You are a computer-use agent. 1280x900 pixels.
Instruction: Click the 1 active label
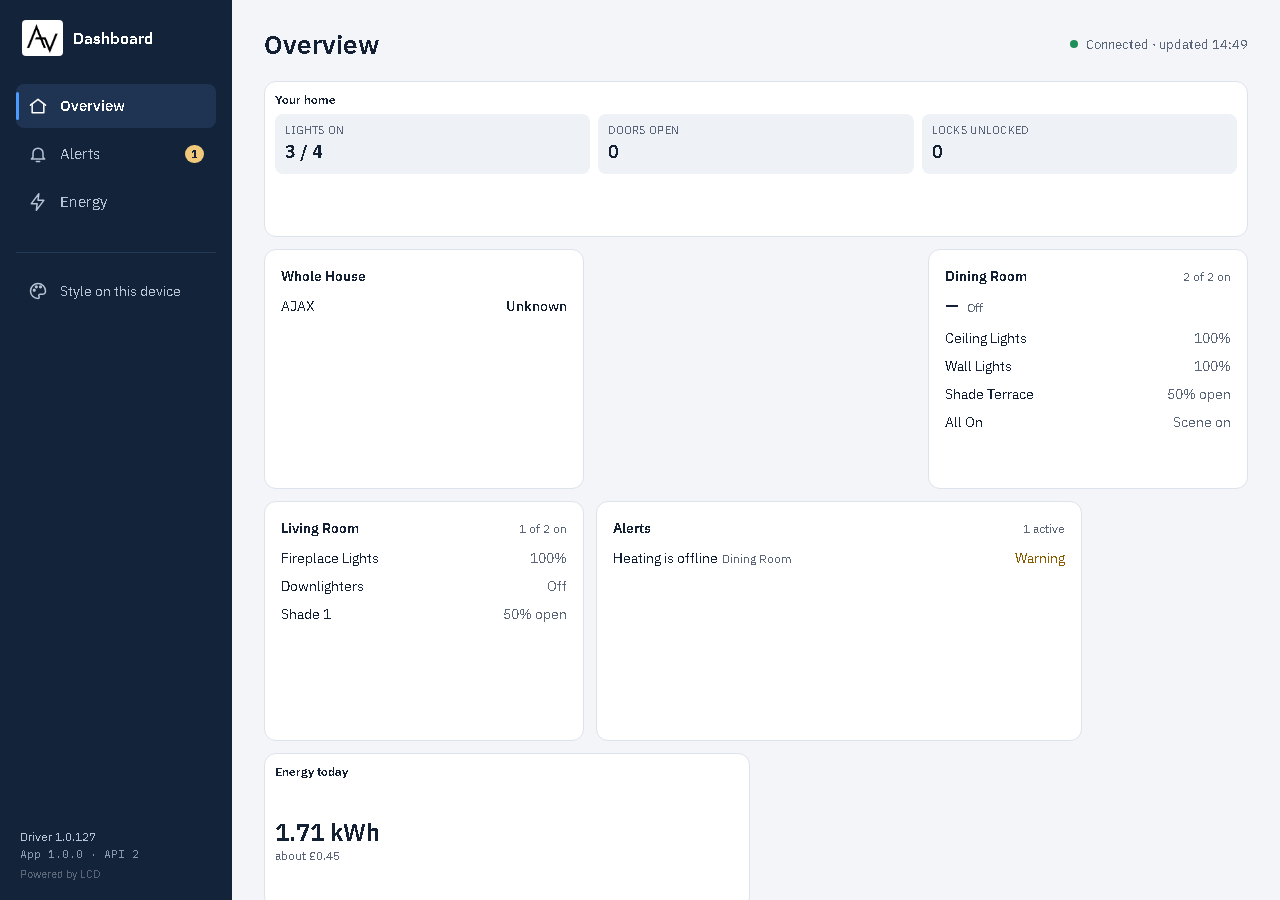[x=1044, y=529]
